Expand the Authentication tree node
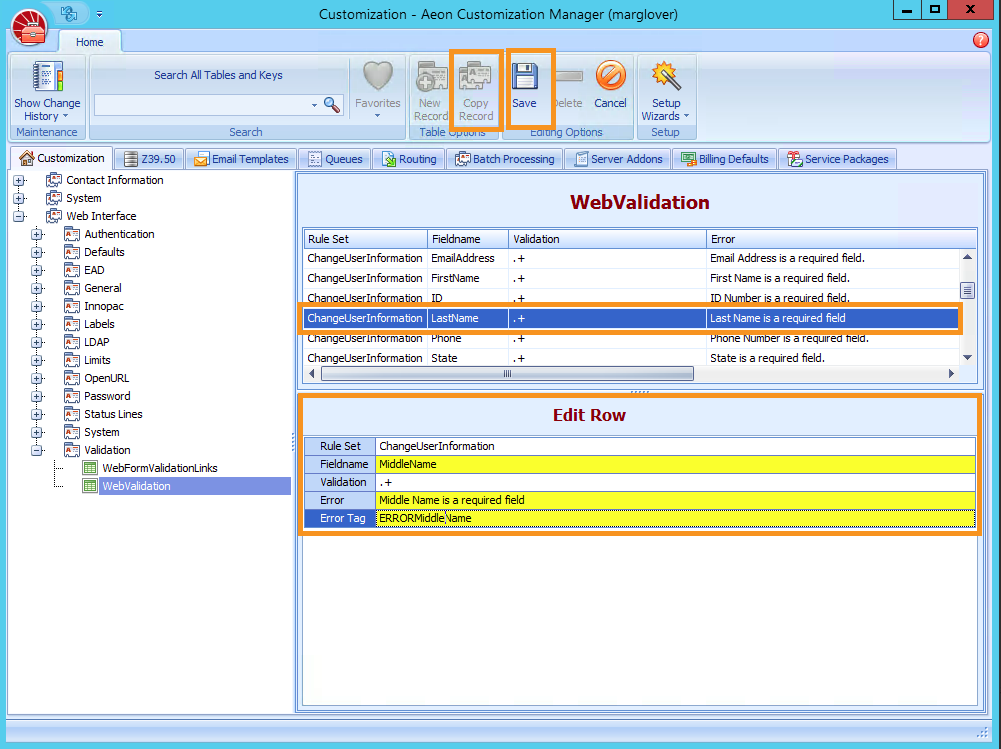Viewport: 1001px width, 749px height. 35,233
